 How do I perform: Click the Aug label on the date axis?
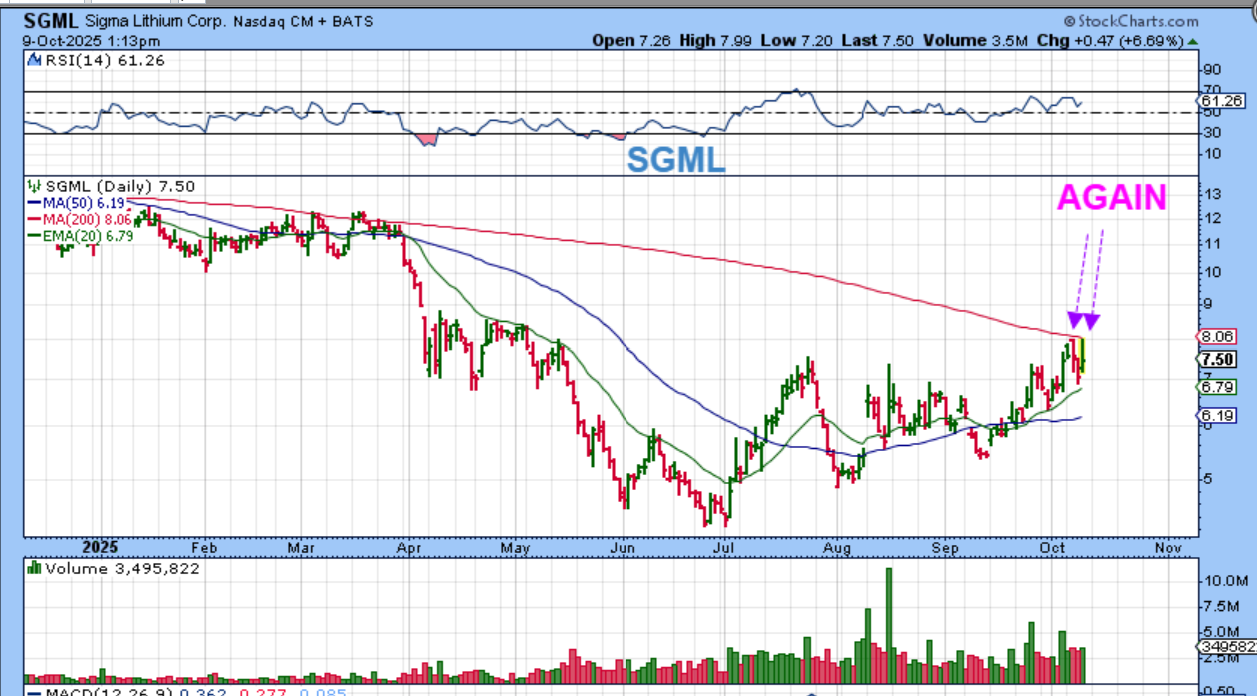(836, 548)
